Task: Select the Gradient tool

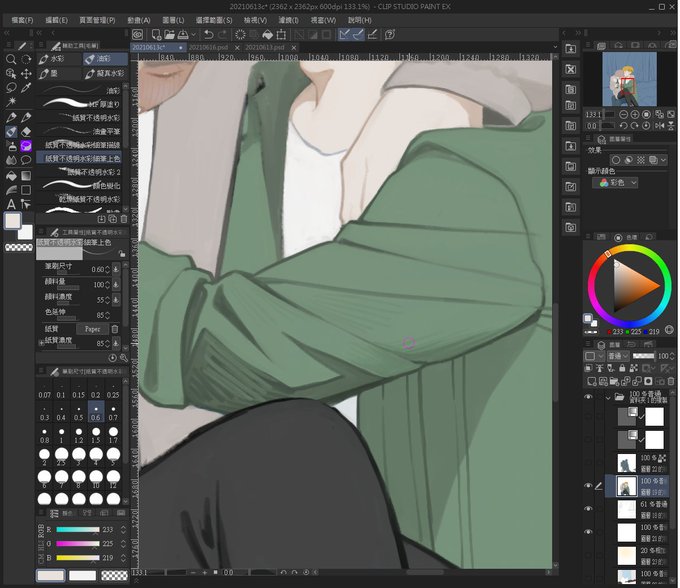Action: [26, 176]
